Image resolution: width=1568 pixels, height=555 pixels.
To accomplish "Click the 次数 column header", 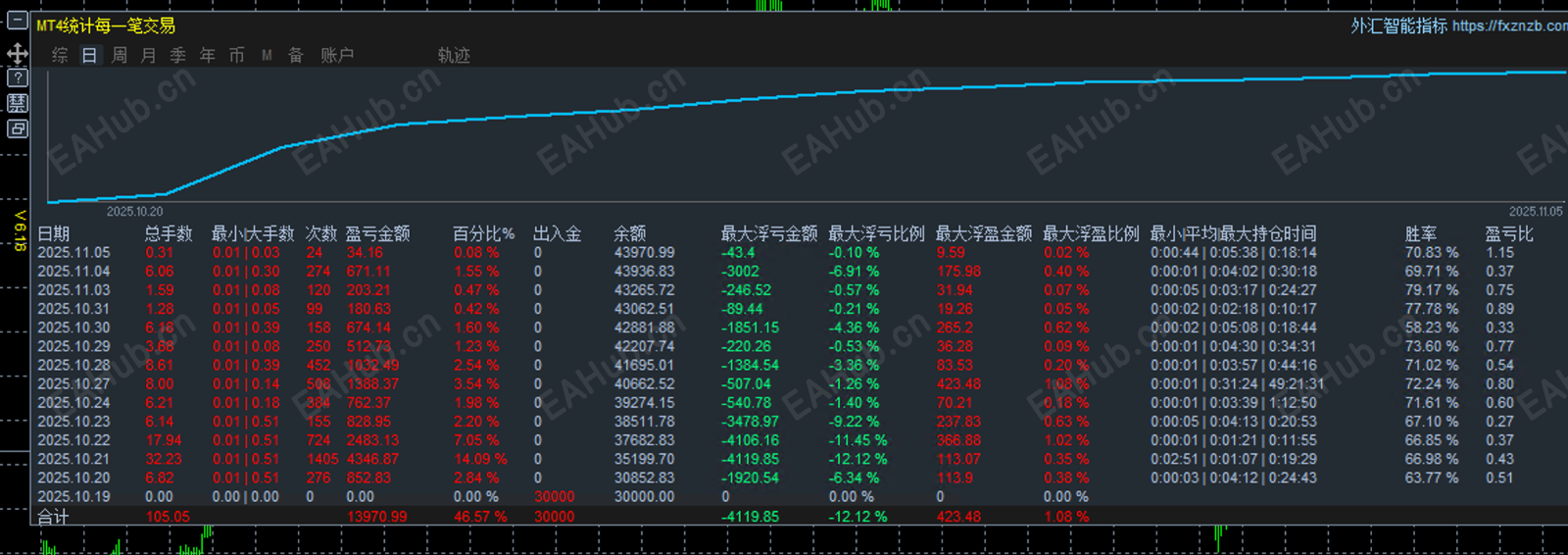I will pyautogui.click(x=321, y=233).
